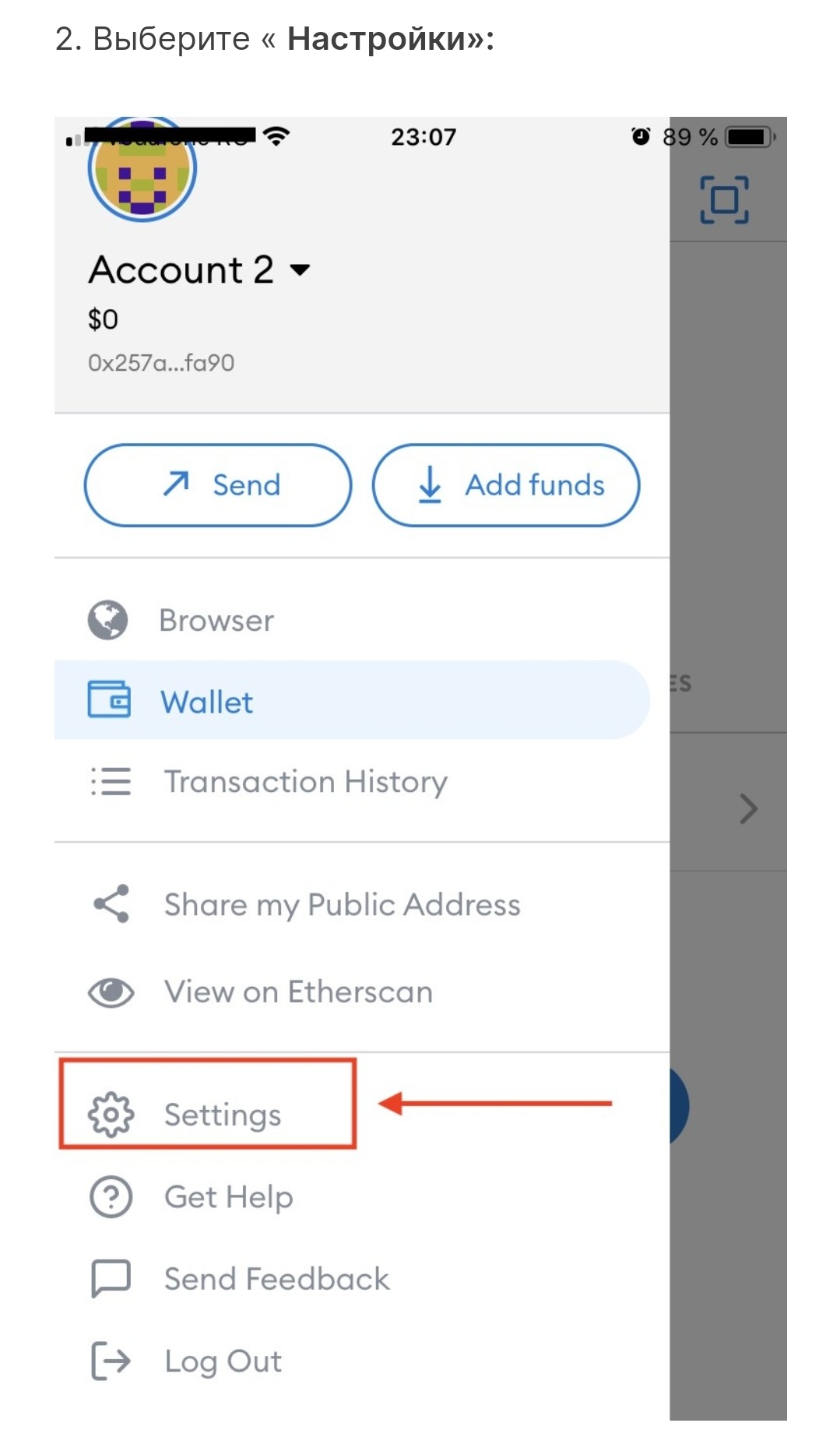Image resolution: width=840 pixels, height=1444 pixels.
Task: Tap the account avatar identicon
Action: [x=142, y=170]
